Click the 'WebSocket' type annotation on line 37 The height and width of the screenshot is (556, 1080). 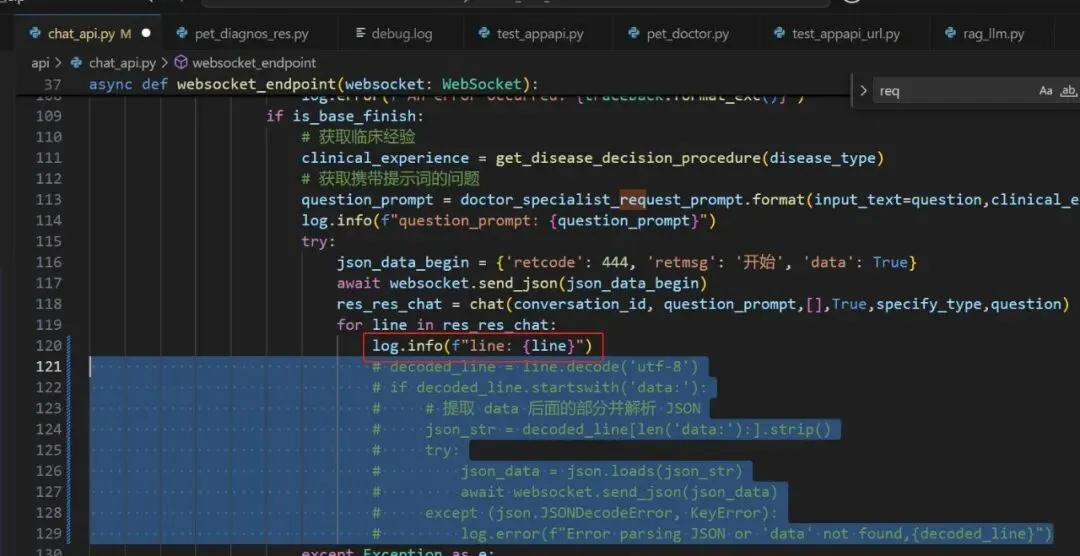coord(481,84)
